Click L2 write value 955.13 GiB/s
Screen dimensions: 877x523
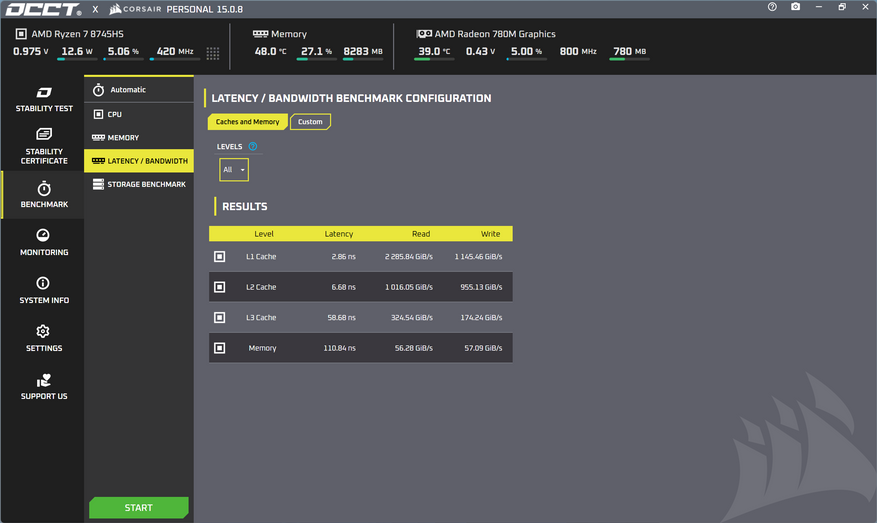point(482,287)
